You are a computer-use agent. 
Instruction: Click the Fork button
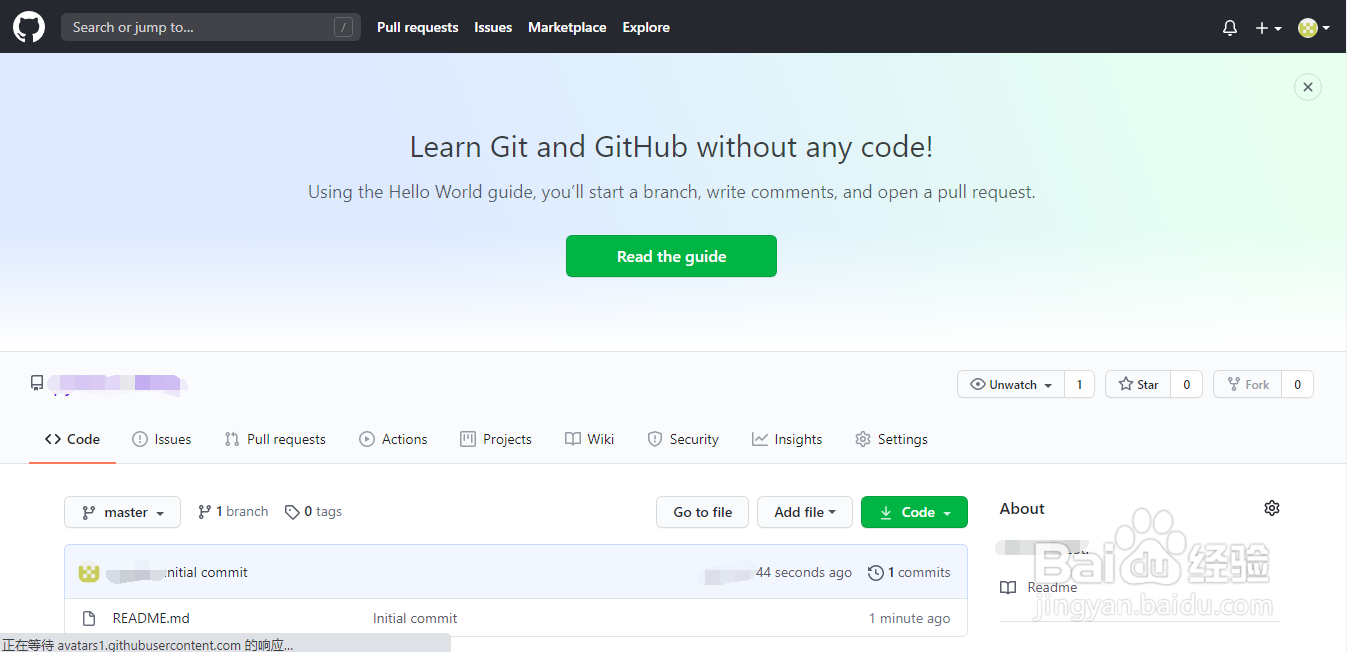[1248, 384]
